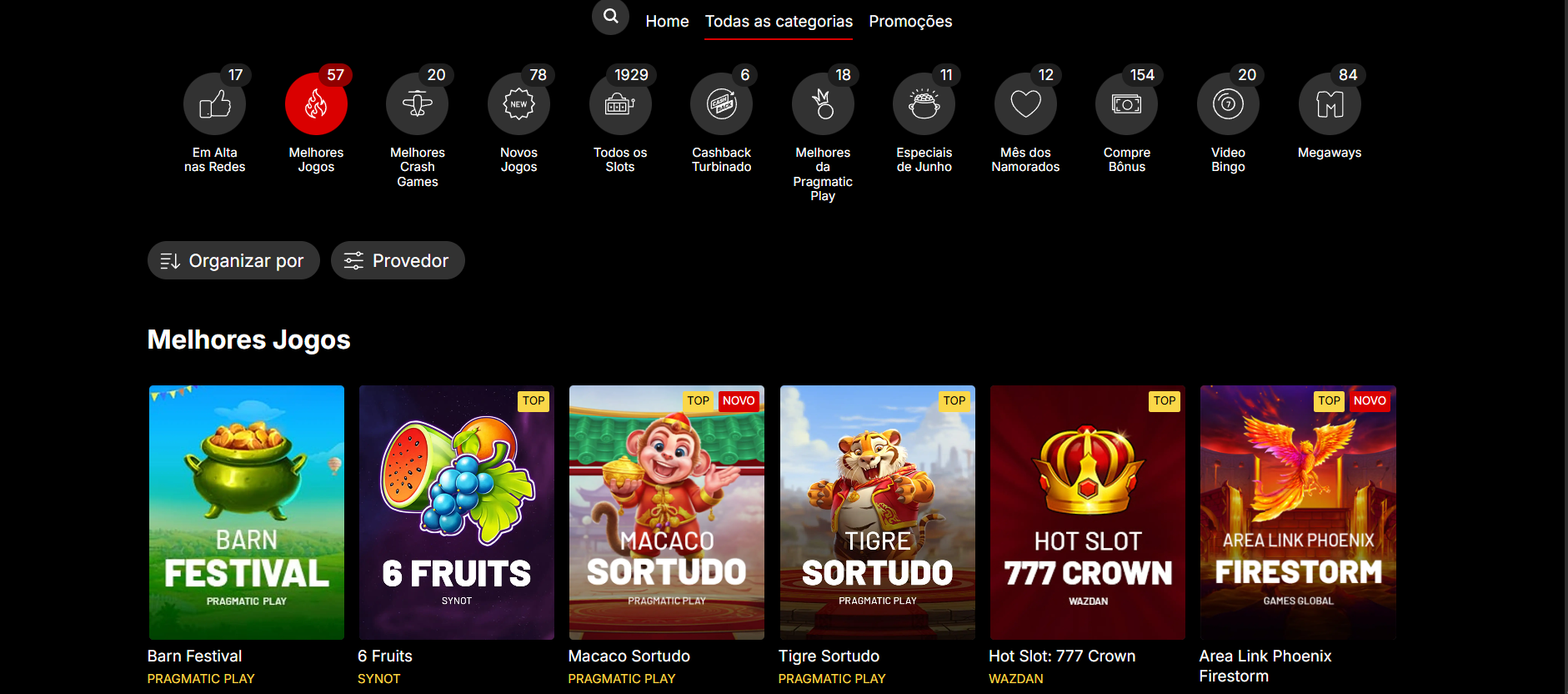Open Area Link Phoenix Firestorm thumbnail
The height and width of the screenshot is (694, 1568).
point(1298,512)
